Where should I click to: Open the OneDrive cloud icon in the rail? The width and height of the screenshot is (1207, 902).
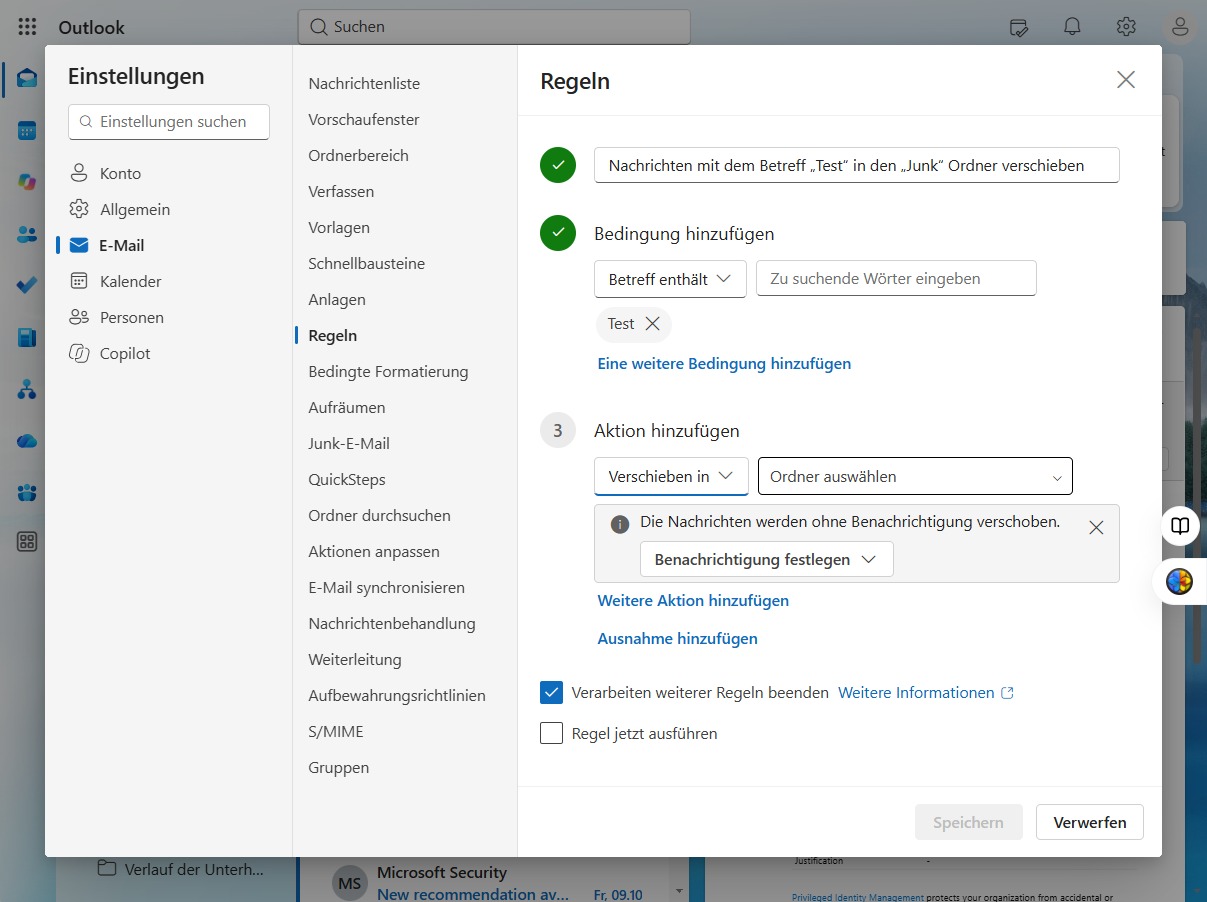tap(27, 441)
